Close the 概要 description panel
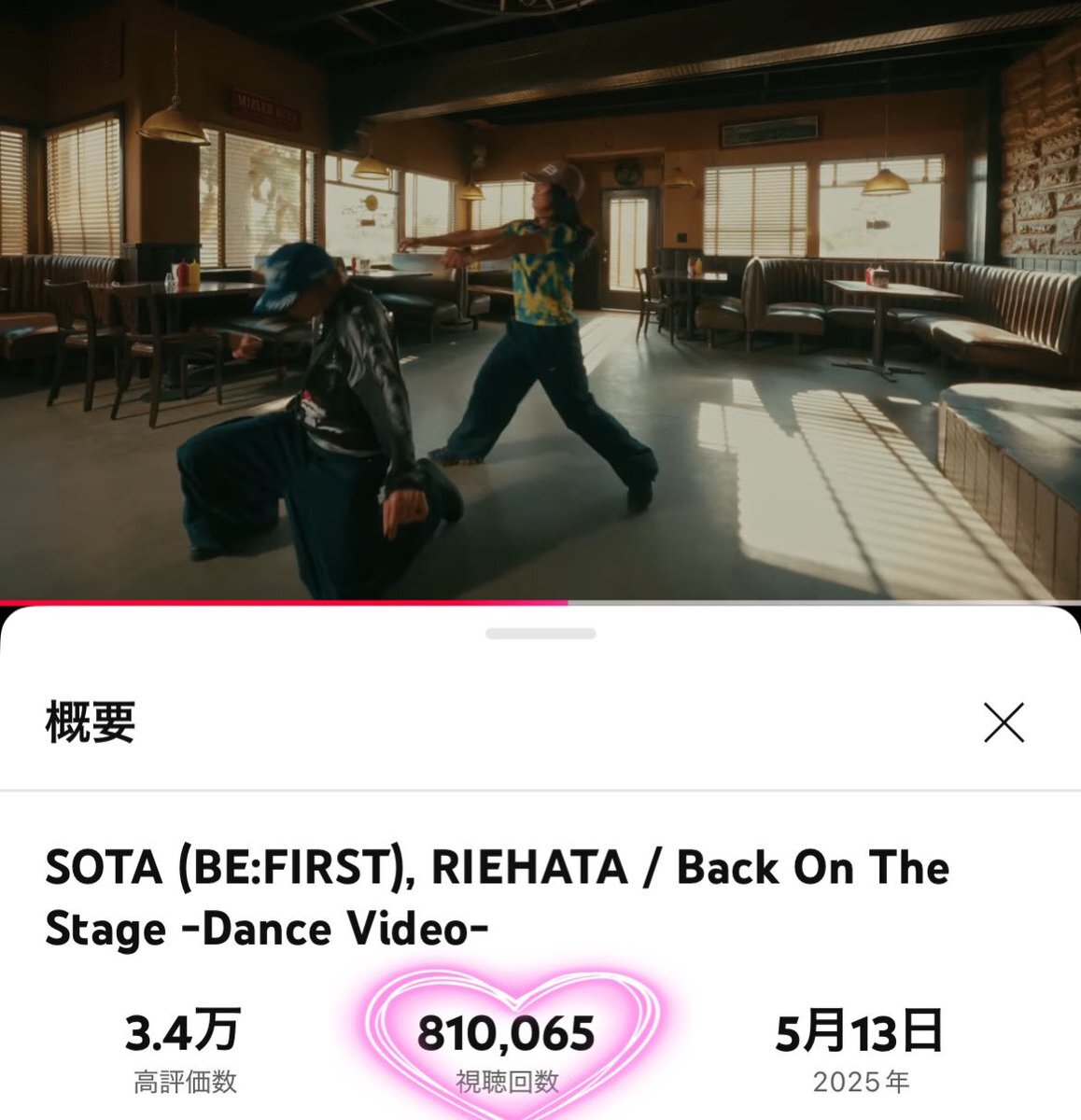The height and width of the screenshot is (1120, 1081). [1004, 722]
